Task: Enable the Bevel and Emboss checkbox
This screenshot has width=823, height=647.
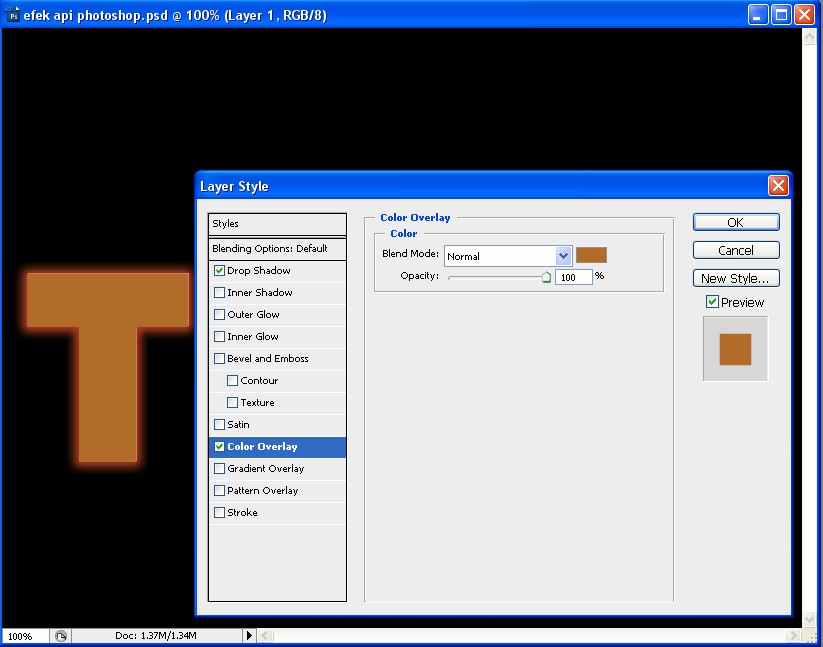Action: pyautogui.click(x=219, y=359)
